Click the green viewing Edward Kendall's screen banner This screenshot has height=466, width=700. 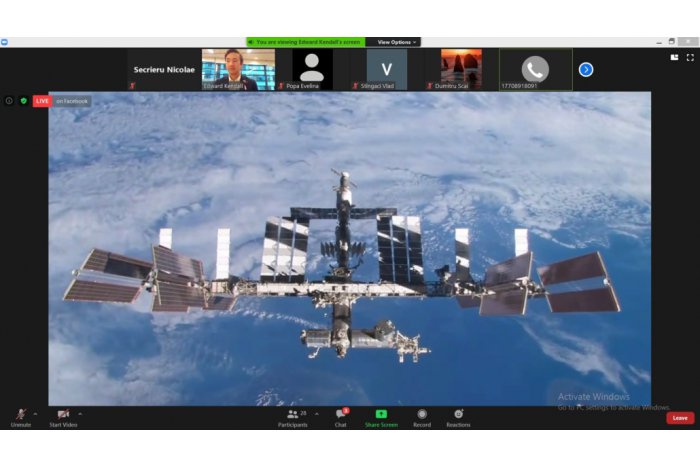tap(306, 42)
